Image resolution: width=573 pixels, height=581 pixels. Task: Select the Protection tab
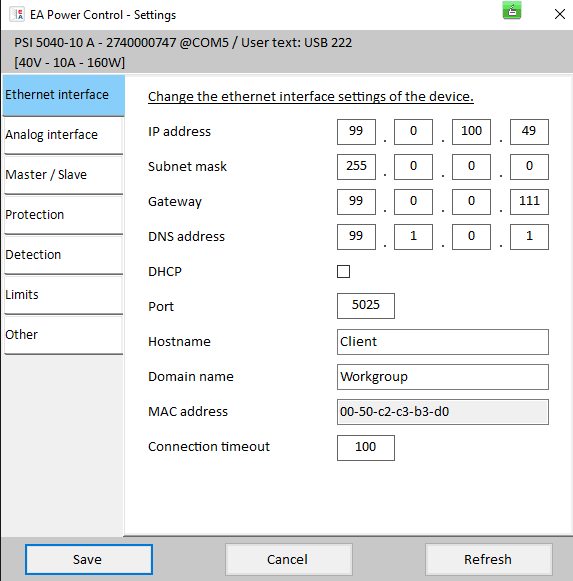[63, 215]
